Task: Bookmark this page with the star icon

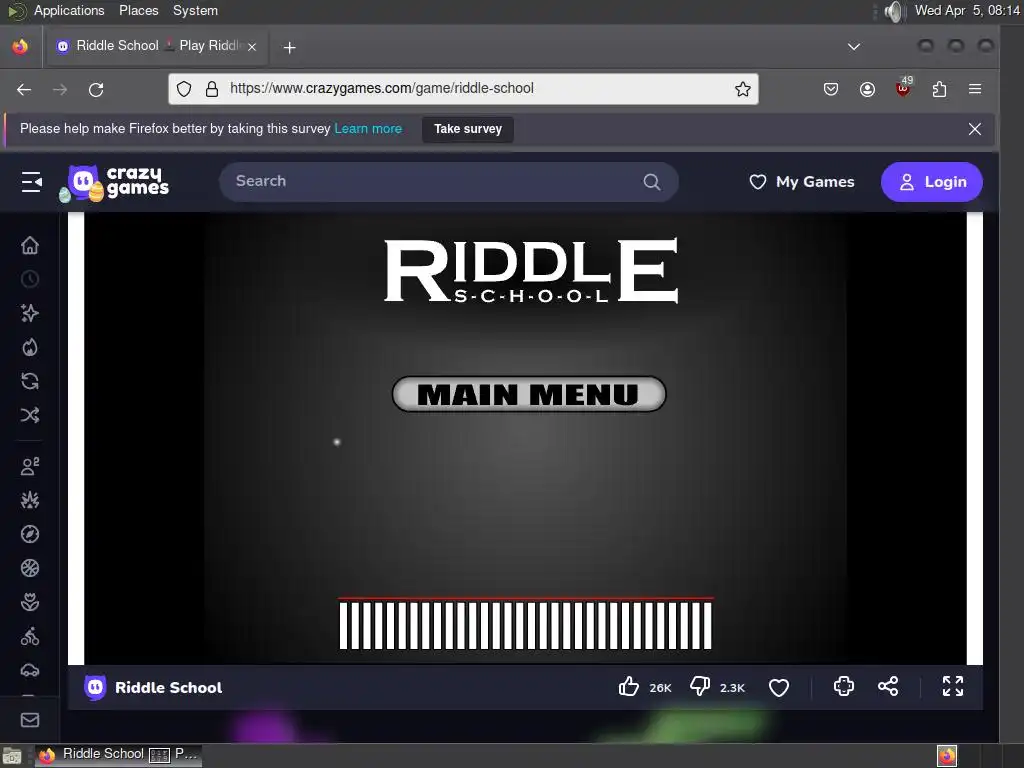Action: point(743,89)
